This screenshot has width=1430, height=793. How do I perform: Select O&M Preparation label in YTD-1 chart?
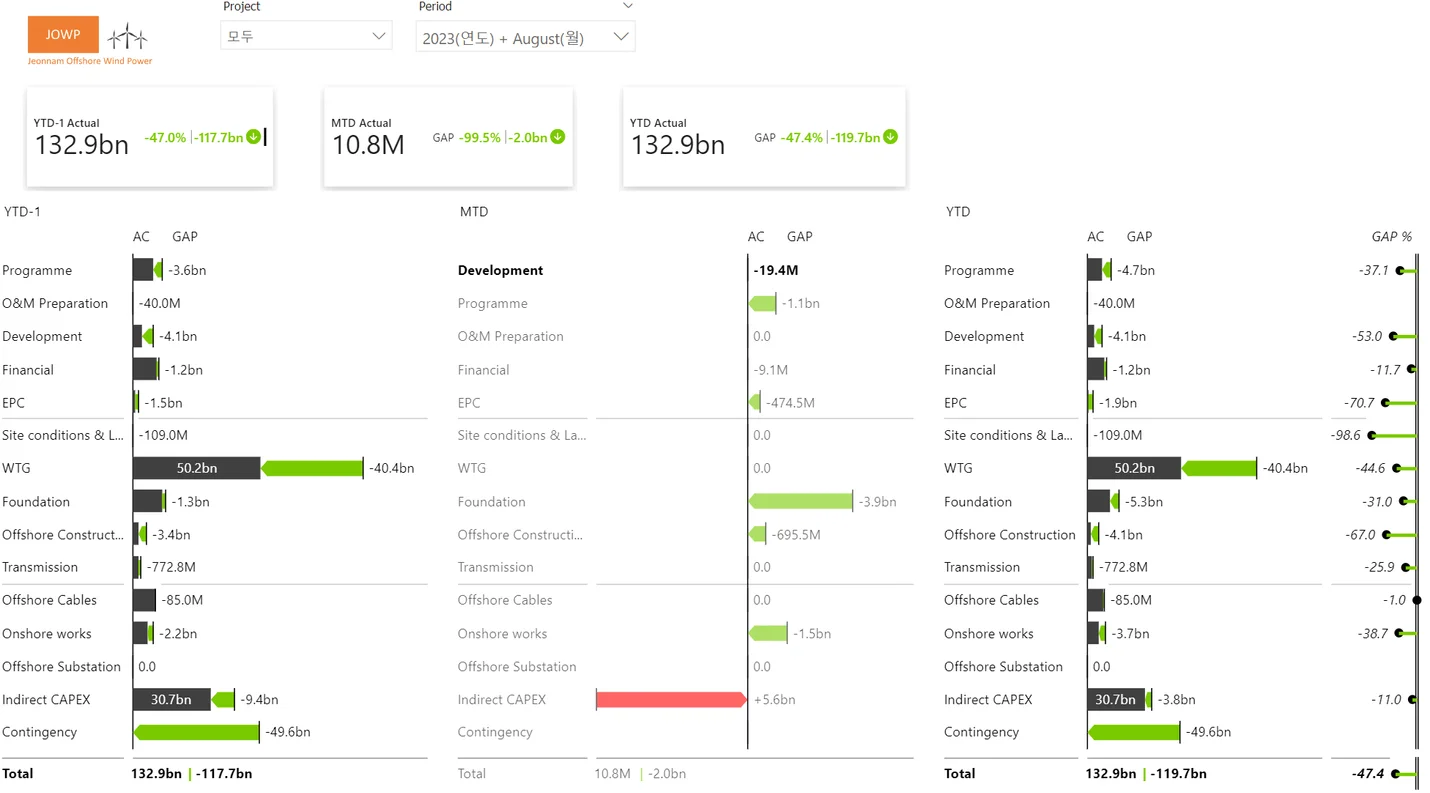coord(55,303)
